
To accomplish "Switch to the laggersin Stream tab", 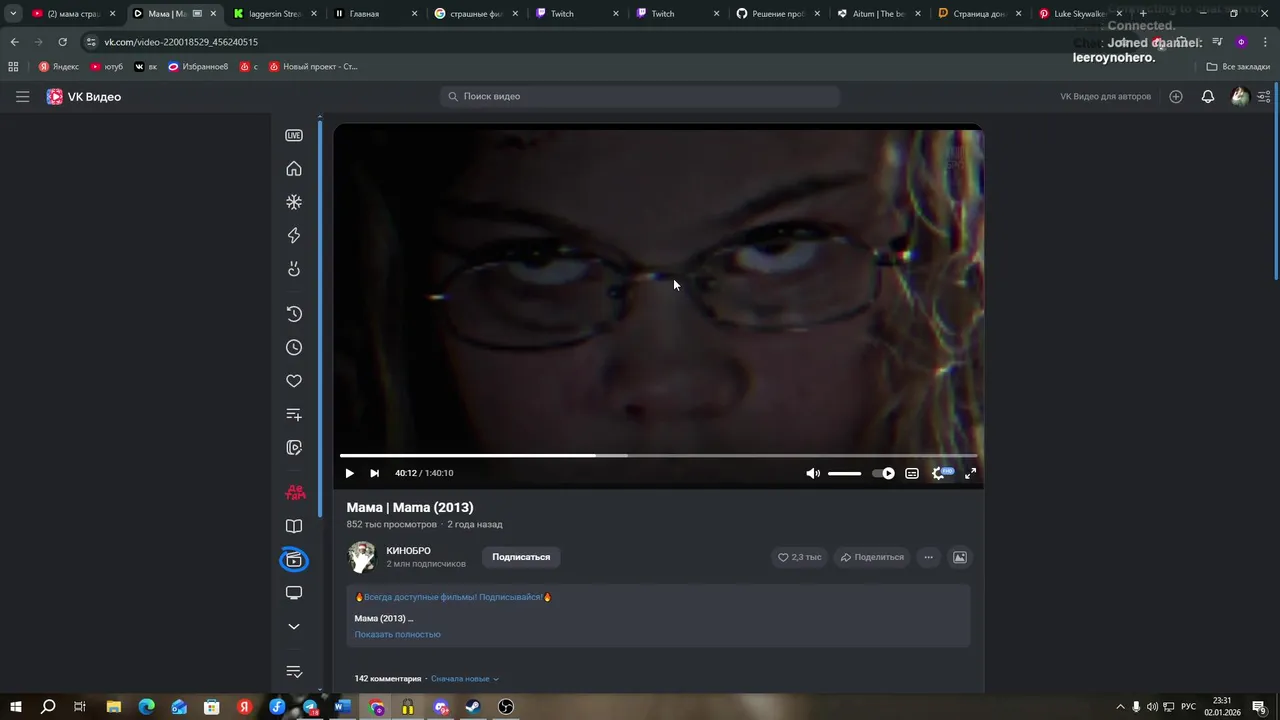I will [x=275, y=14].
